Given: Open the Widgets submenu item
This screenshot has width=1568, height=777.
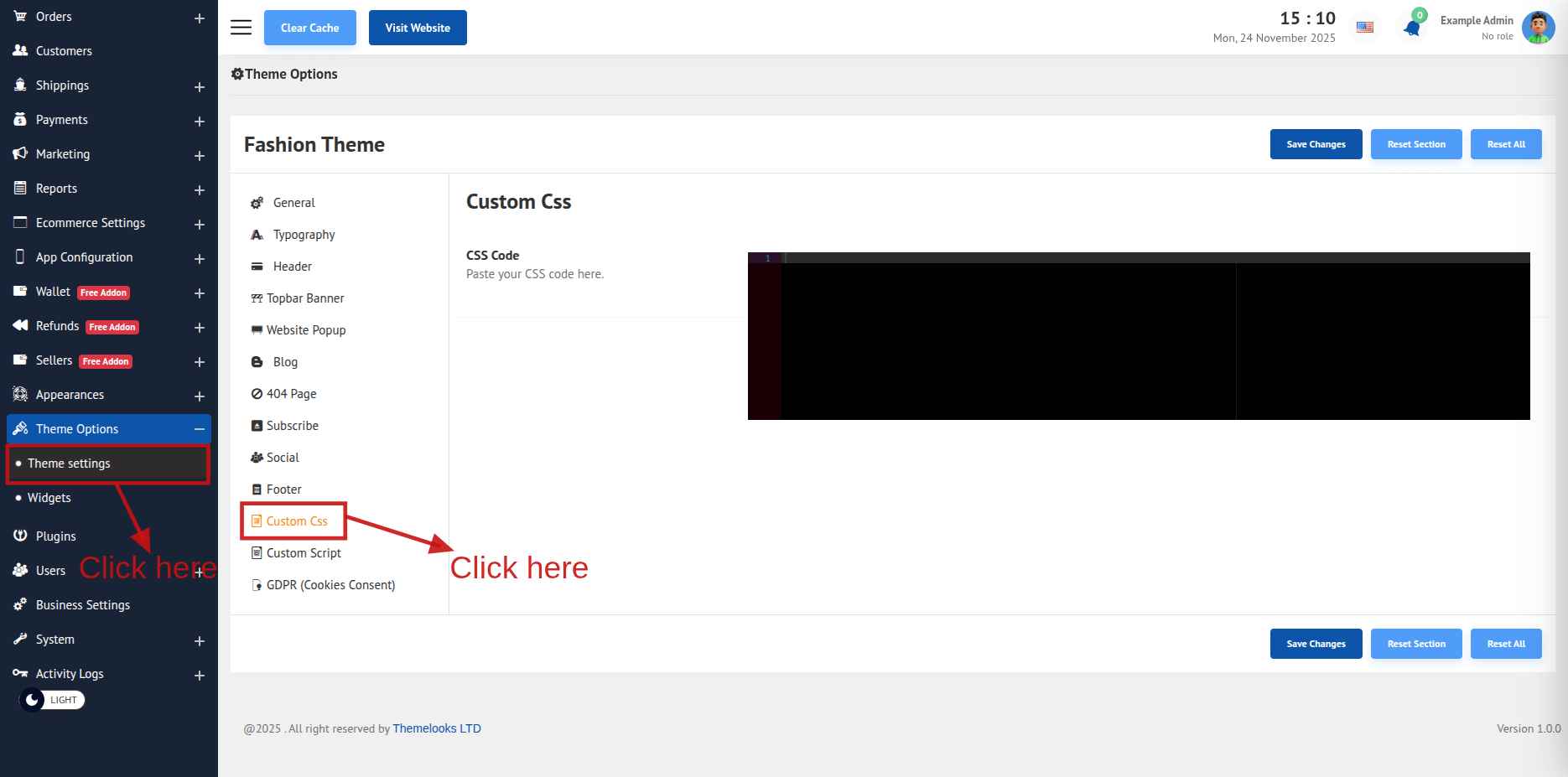Looking at the screenshot, I should [49, 498].
